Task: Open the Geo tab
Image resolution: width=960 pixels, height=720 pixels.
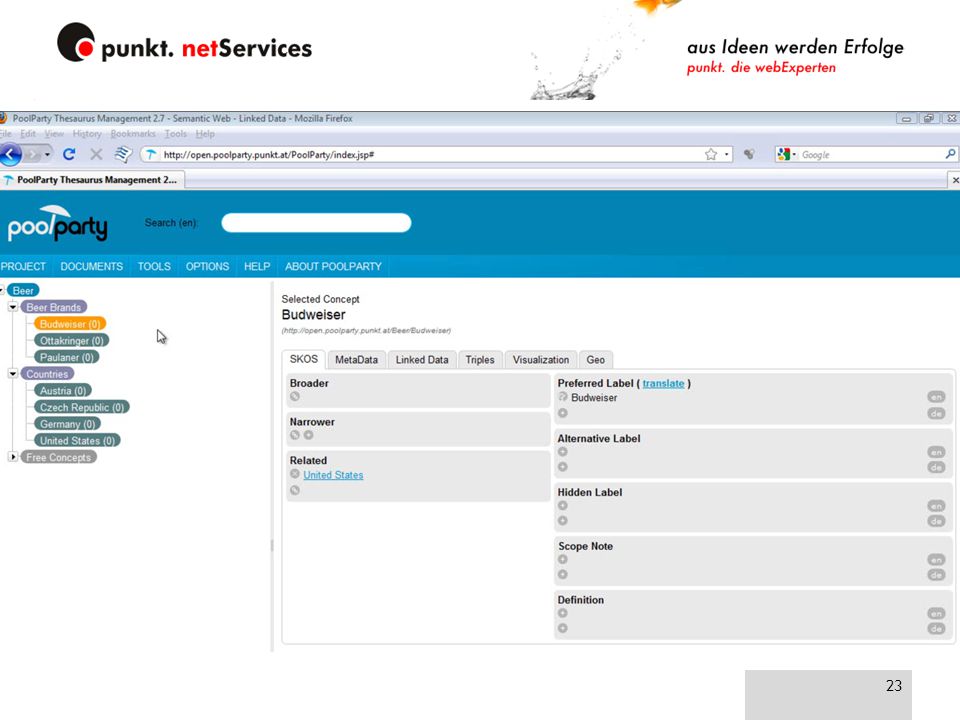Action: coord(596,360)
